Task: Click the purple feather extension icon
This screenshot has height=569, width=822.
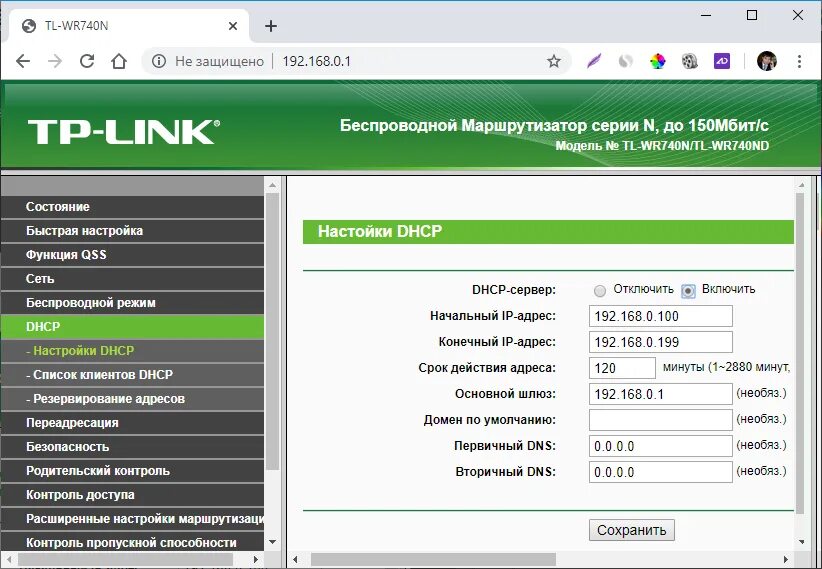Action: click(593, 61)
